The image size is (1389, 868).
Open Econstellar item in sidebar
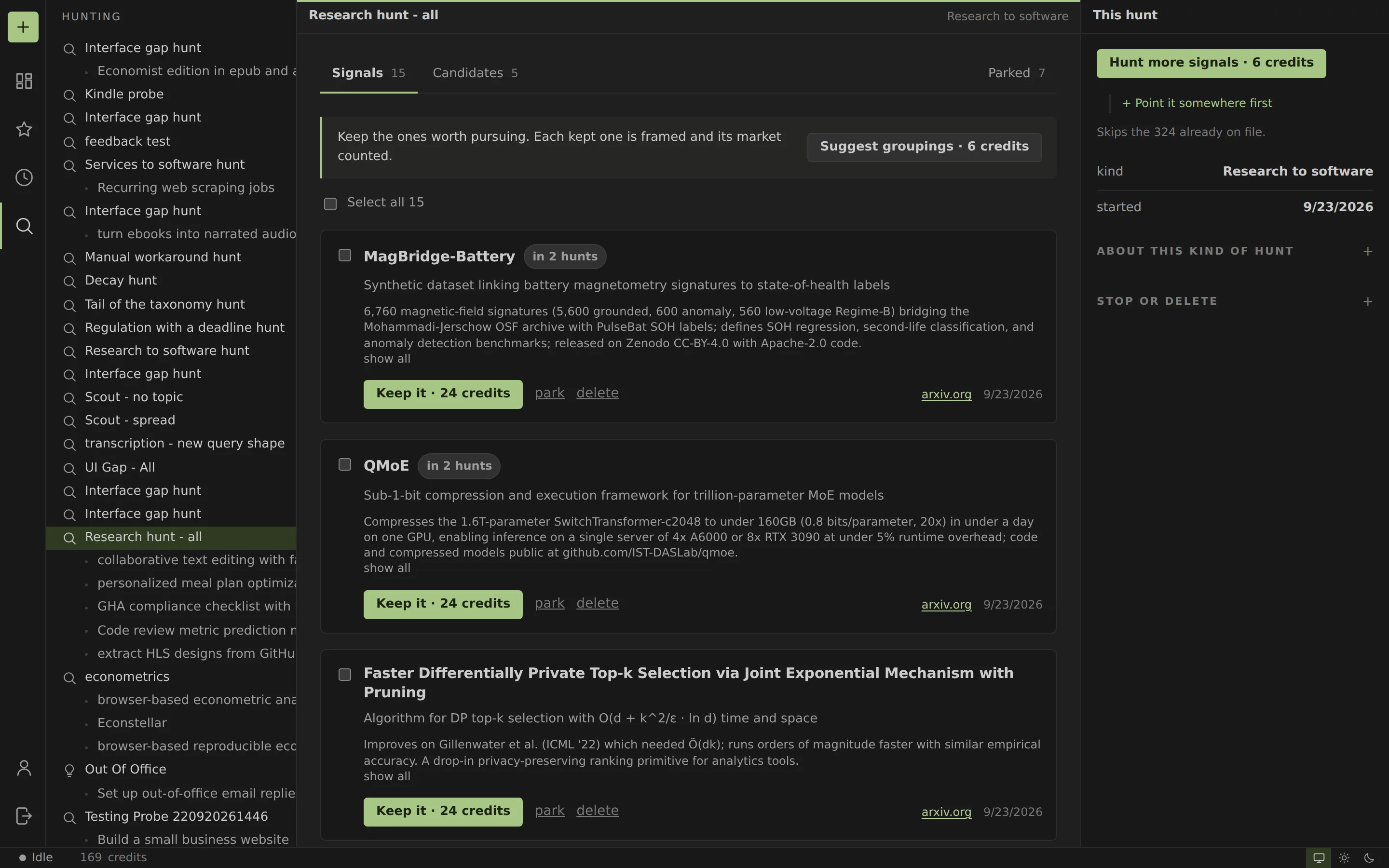point(132,723)
